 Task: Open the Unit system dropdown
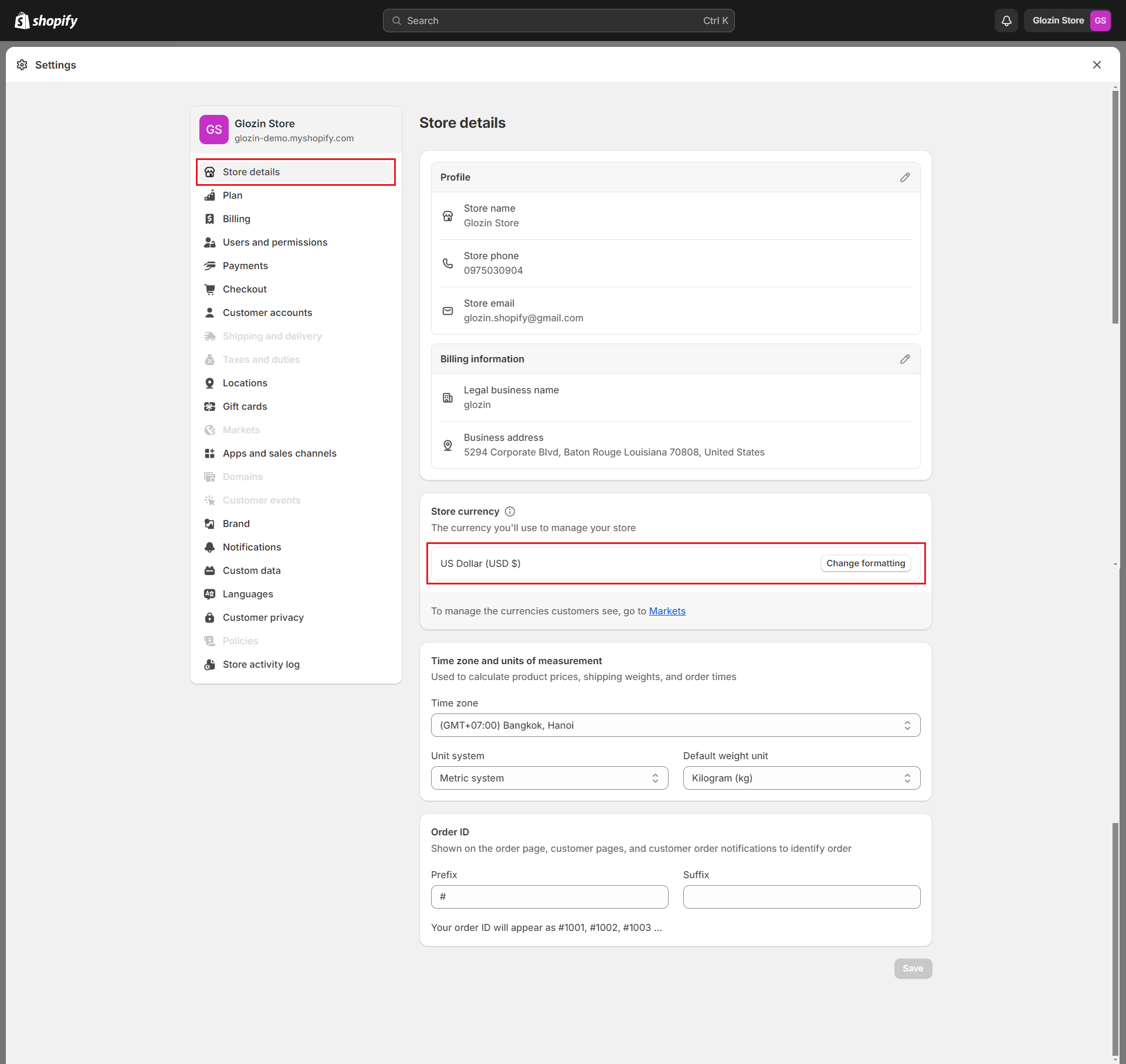(x=549, y=778)
